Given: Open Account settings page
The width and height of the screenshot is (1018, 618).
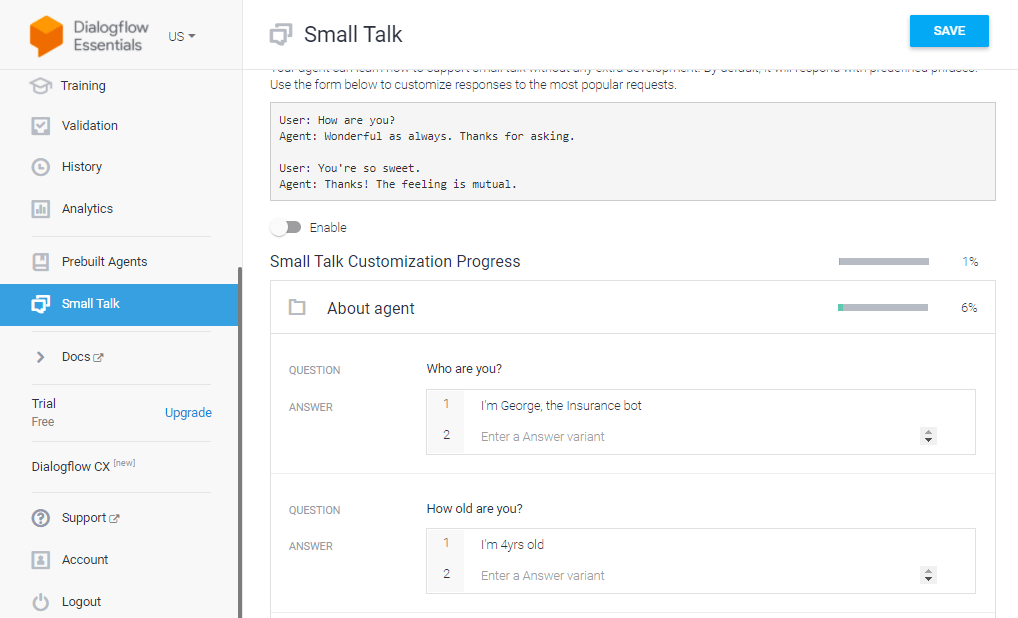Looking at the screenshot, I should (x=85, y=560).
